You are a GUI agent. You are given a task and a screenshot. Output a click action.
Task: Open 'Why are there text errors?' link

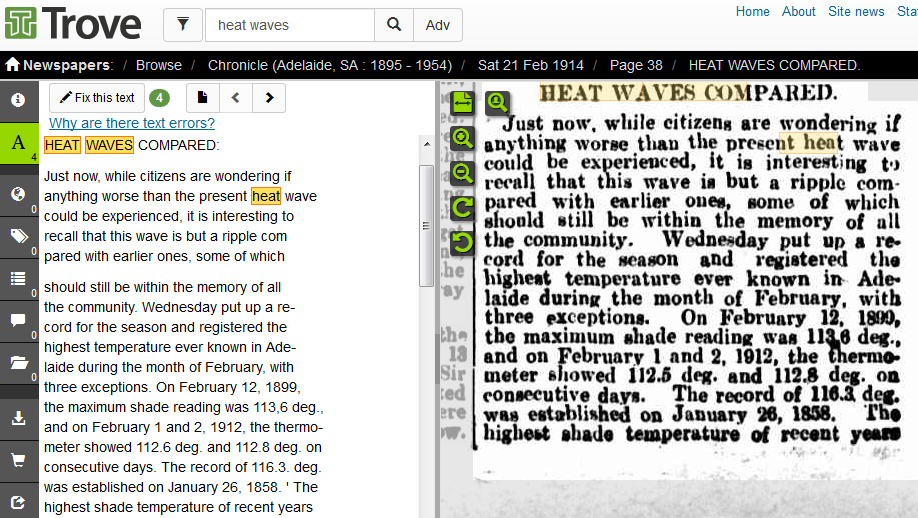click(x=132, y=123)
